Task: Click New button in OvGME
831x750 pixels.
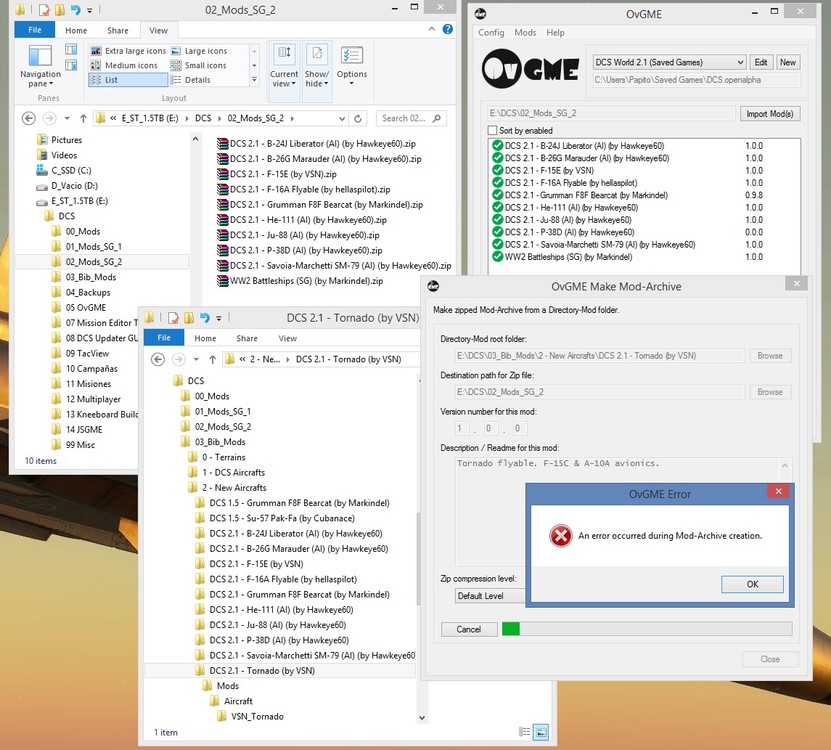Action: (788, 62)
